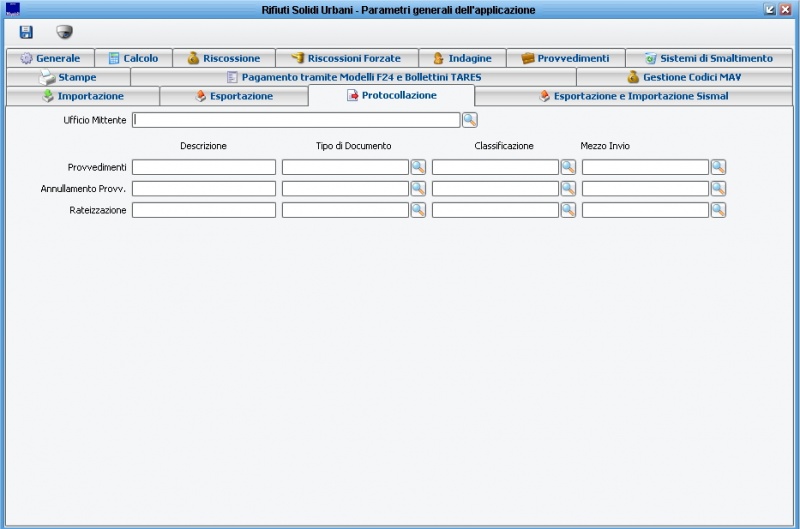Focus the Ufficio Mittente text field
Image resolution: width=800 pixels, height=529 pixels.
[296, 120]
